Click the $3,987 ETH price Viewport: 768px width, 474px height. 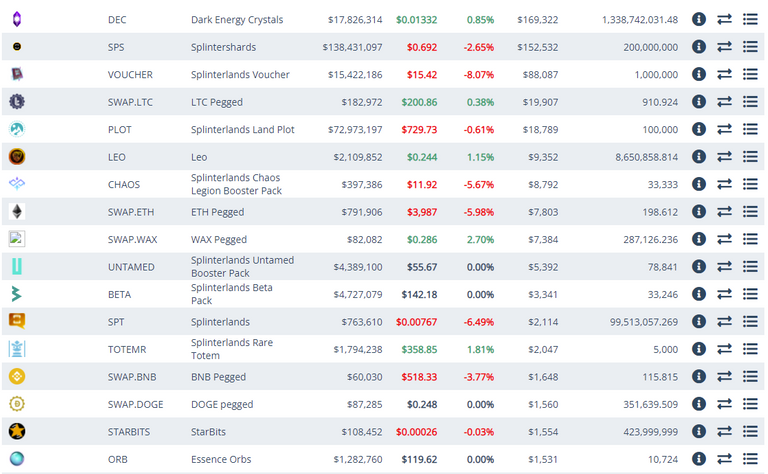(x=422, y=212)
